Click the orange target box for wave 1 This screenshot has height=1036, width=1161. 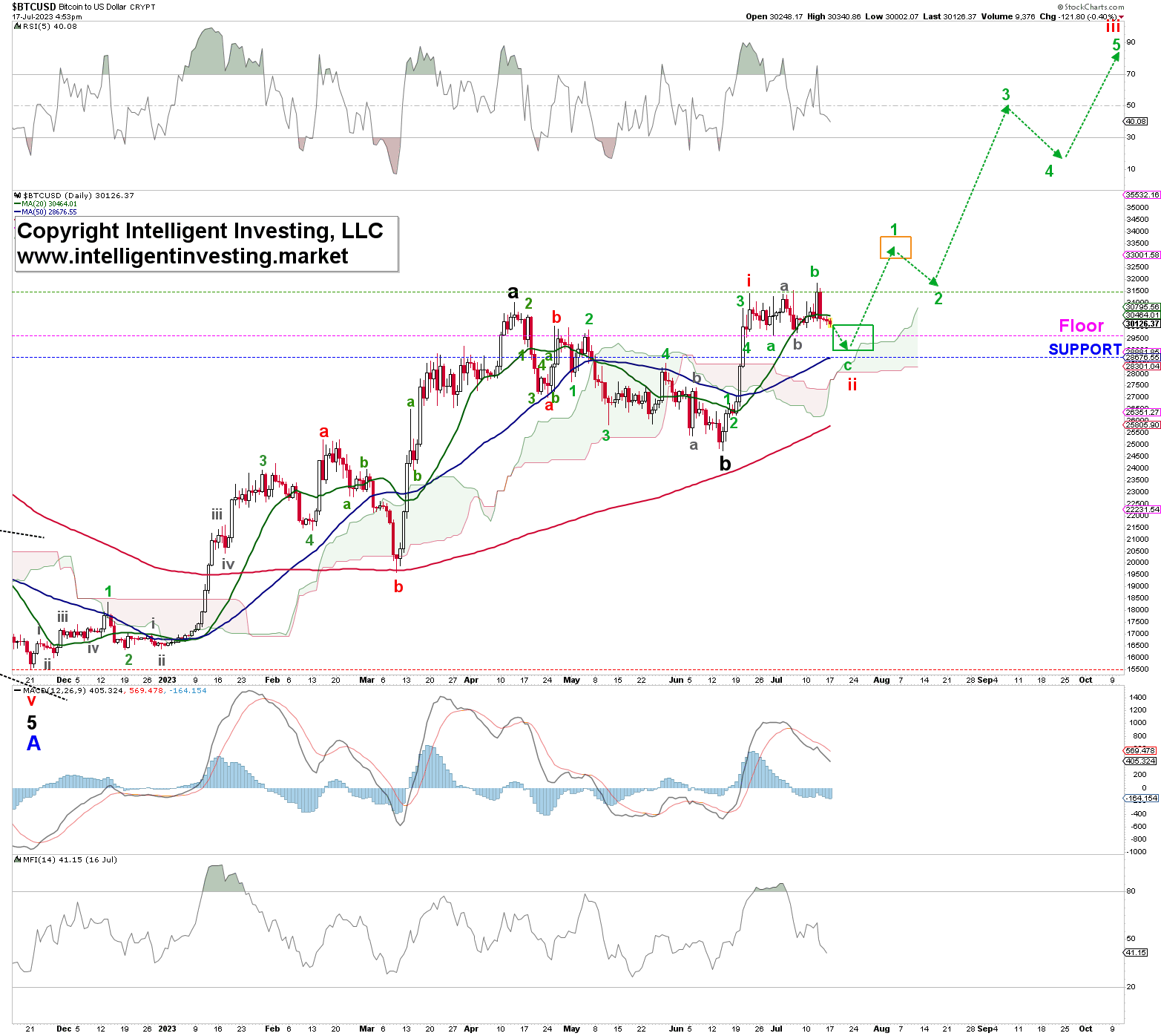(895, 247)
